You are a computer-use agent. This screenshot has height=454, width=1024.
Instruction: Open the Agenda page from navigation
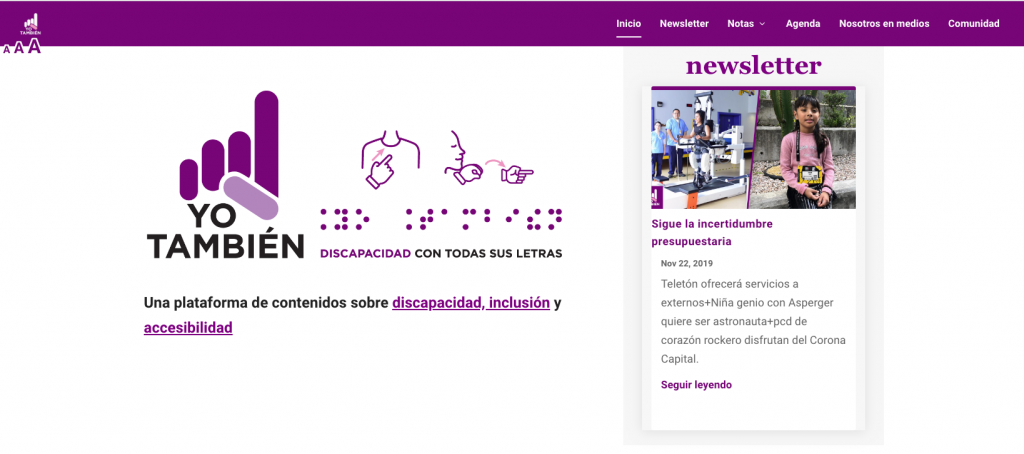802,24
